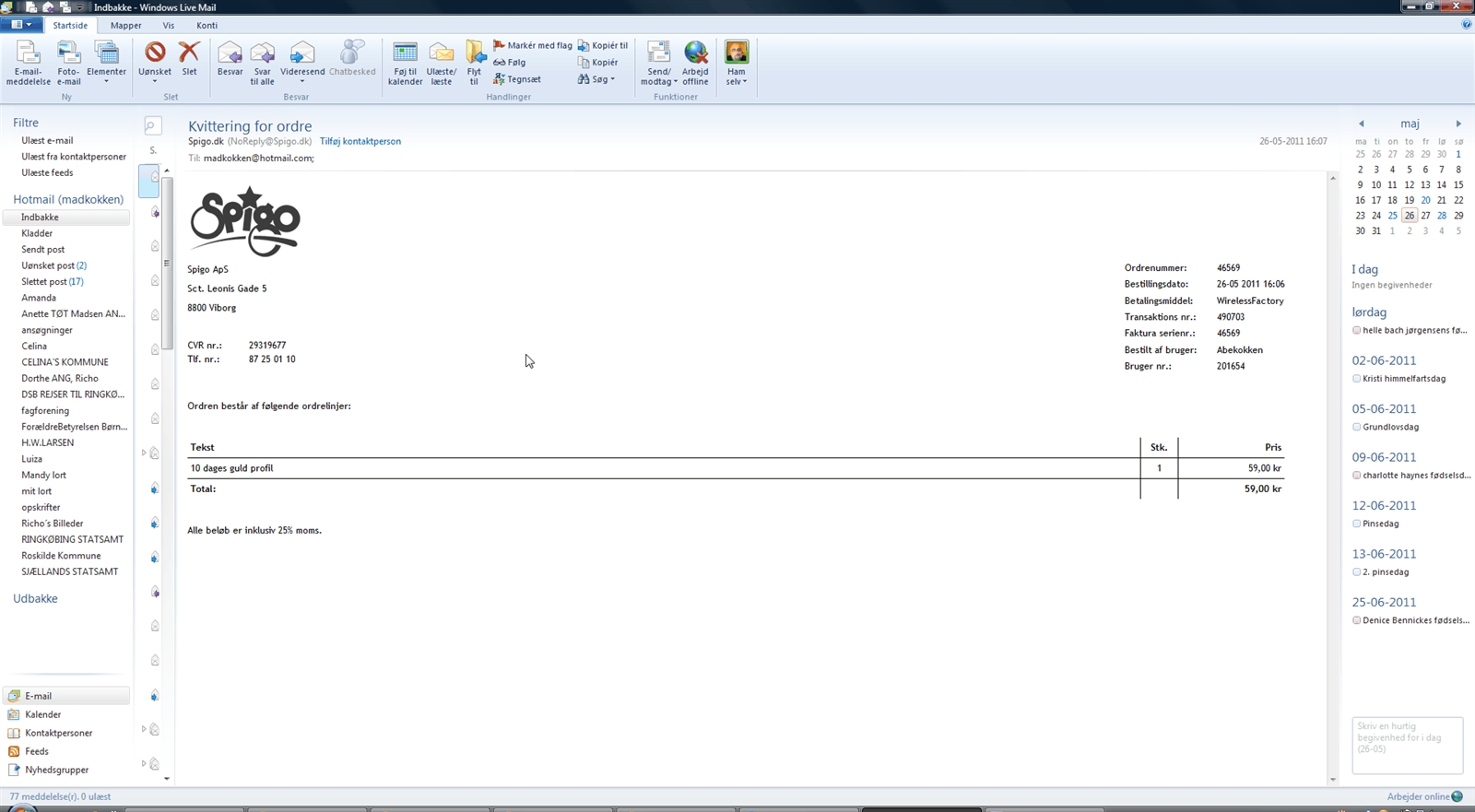Delete the message with Slet icon

click(189, 54)
